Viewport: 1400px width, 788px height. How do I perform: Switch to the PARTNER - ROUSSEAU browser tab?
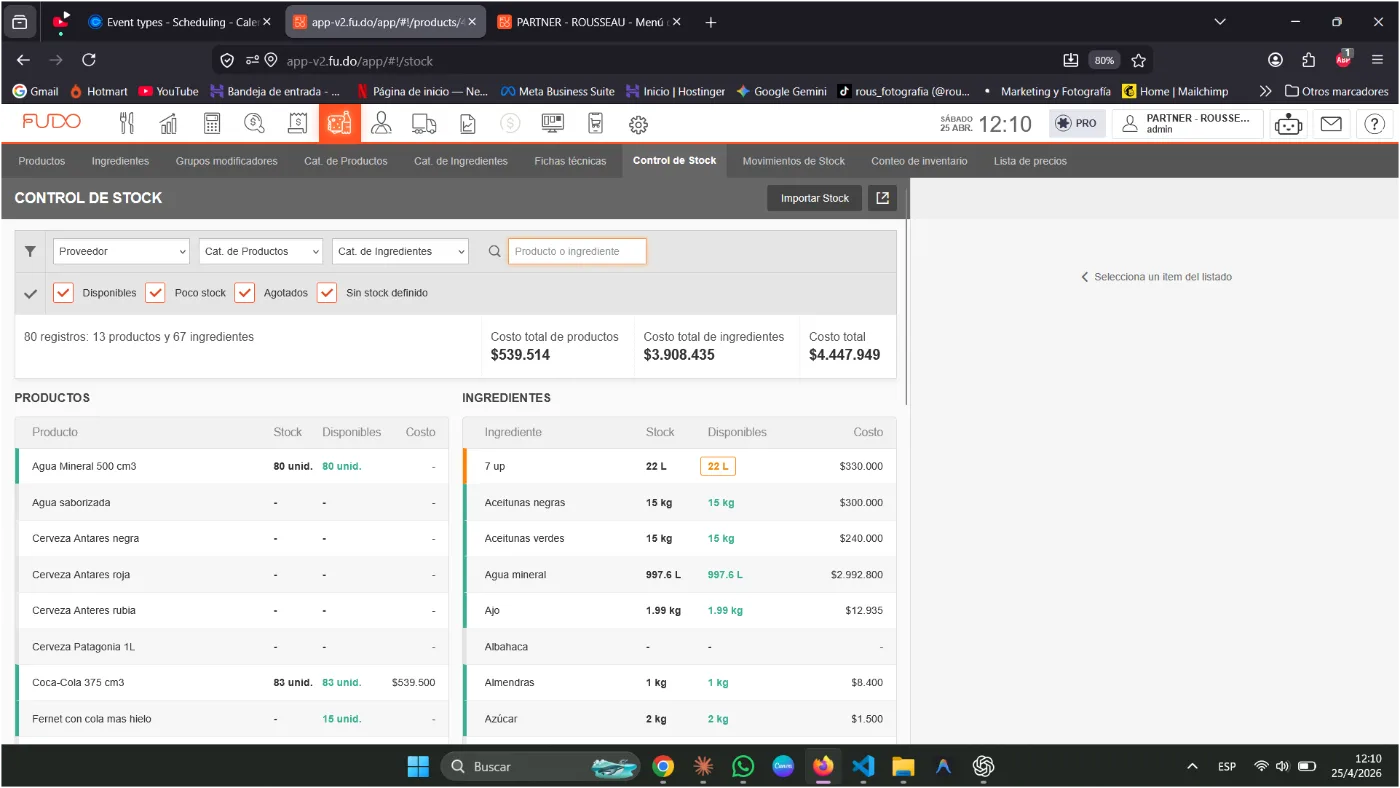[587, 22]
